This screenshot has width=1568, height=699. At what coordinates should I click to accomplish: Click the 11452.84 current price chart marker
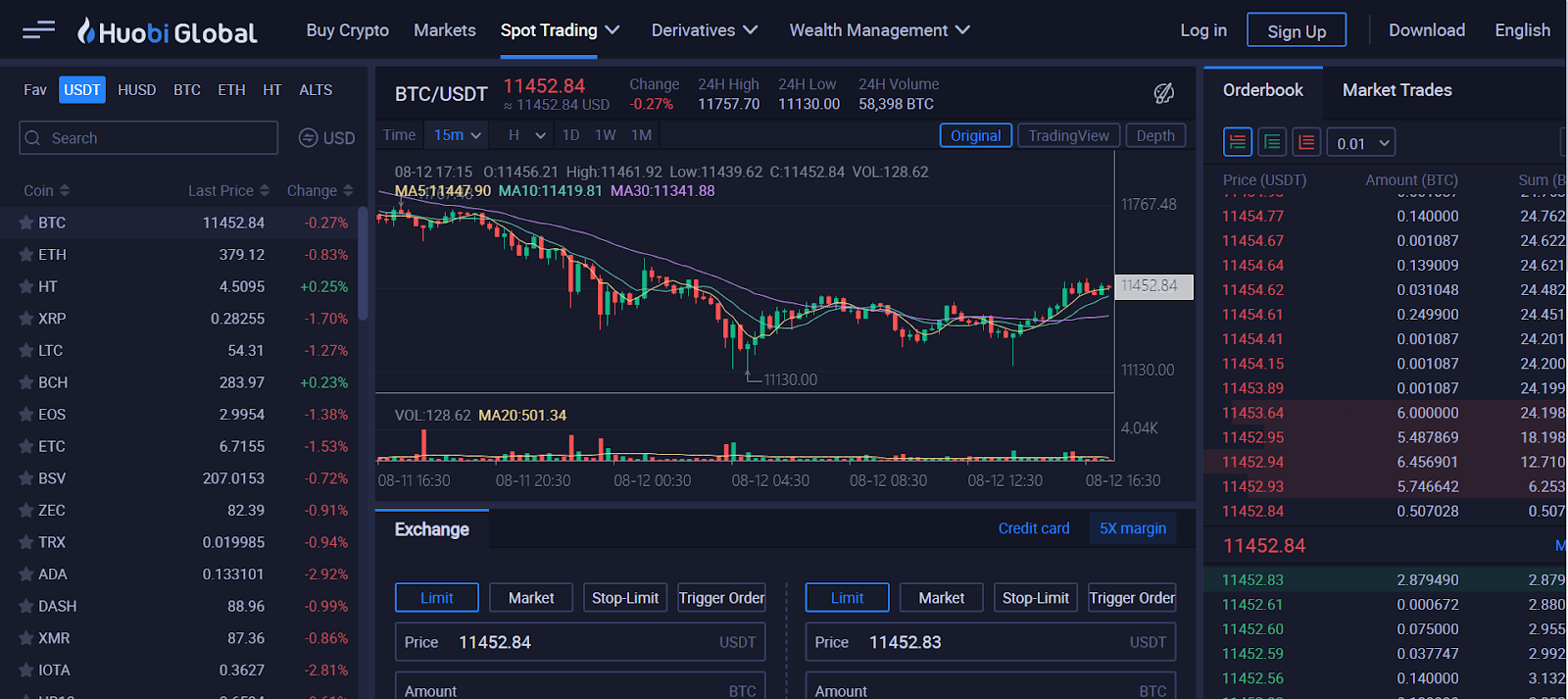(1153, 286)
